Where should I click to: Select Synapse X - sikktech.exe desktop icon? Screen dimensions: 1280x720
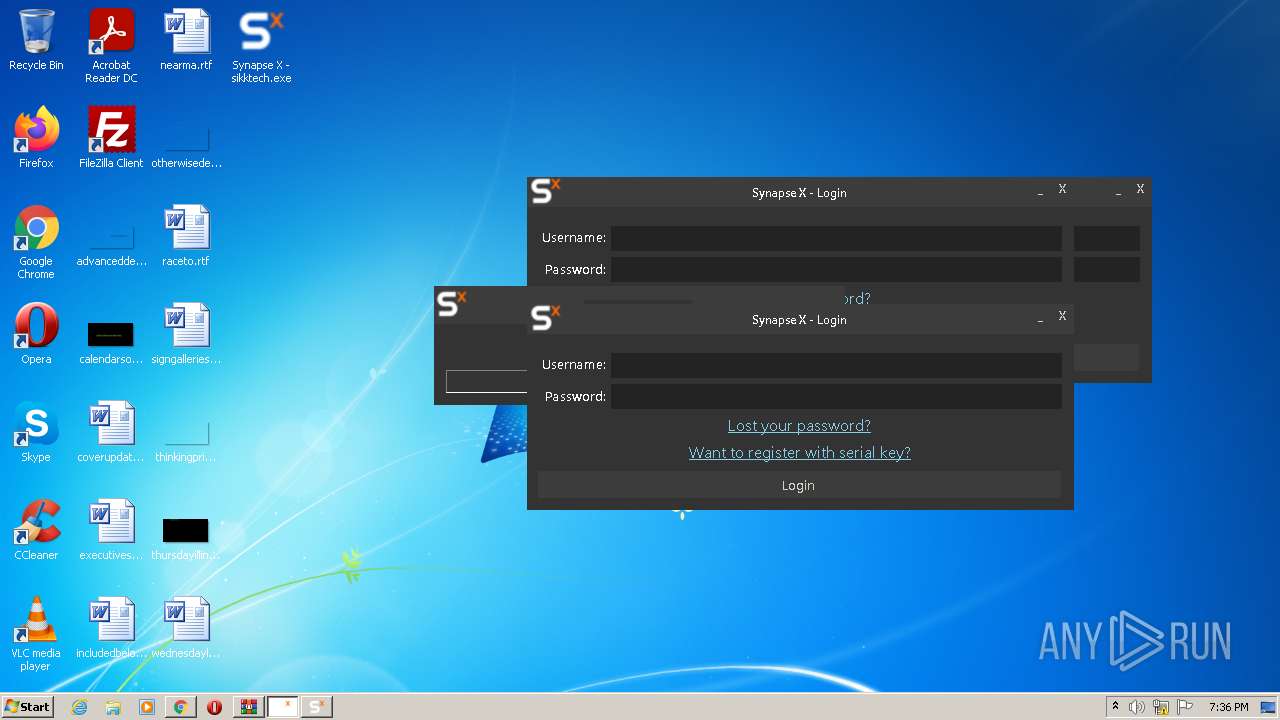261,46
